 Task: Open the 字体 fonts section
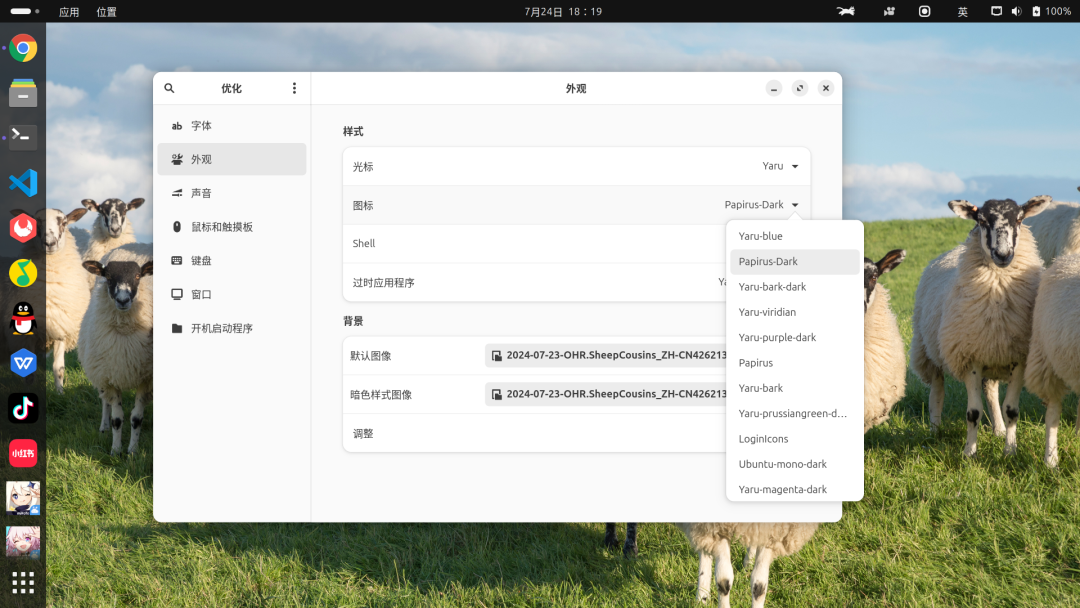[x=232, y=126]
